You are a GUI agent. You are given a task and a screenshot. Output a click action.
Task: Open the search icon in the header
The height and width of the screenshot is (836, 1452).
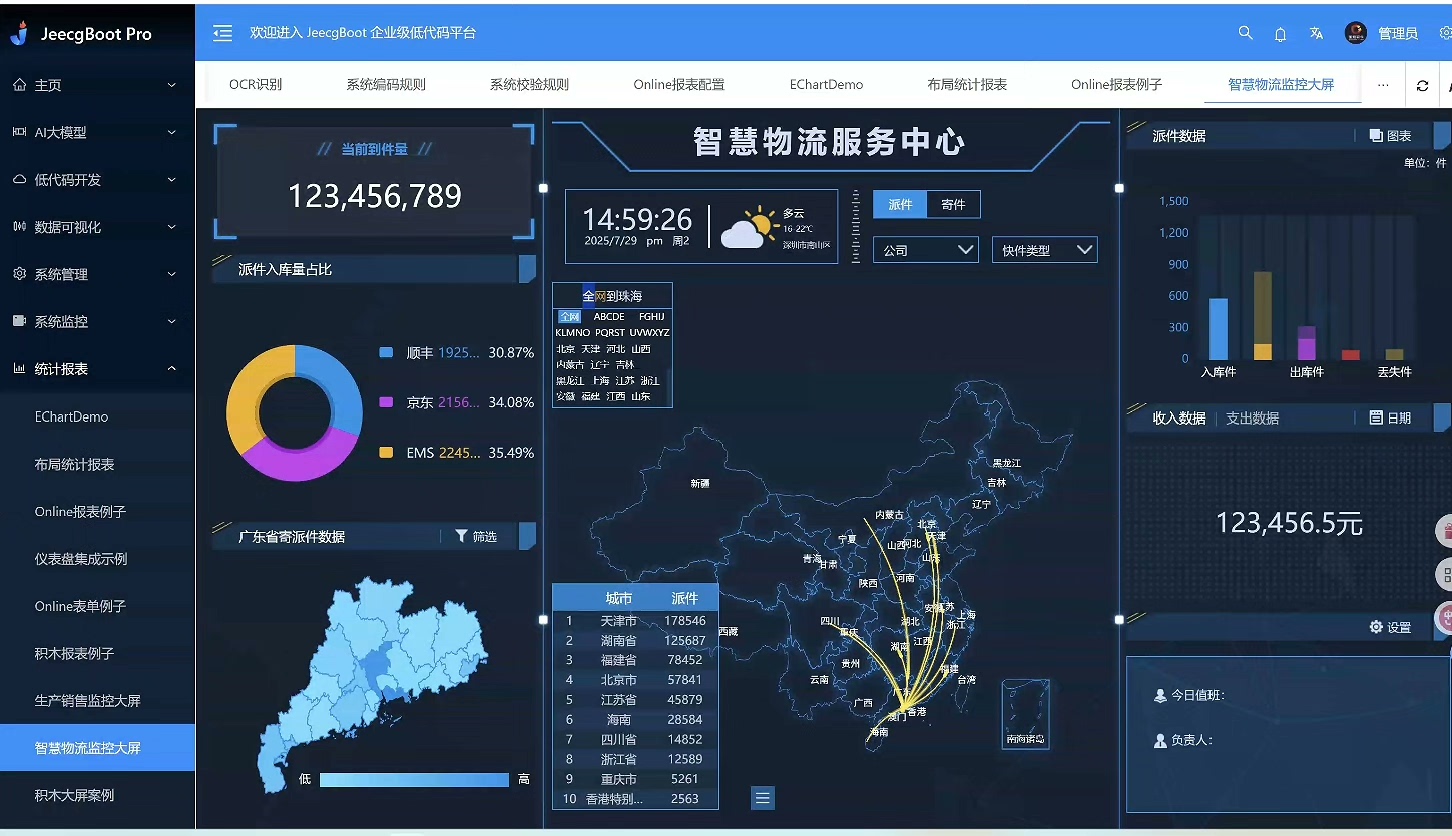pos(1245,33)
